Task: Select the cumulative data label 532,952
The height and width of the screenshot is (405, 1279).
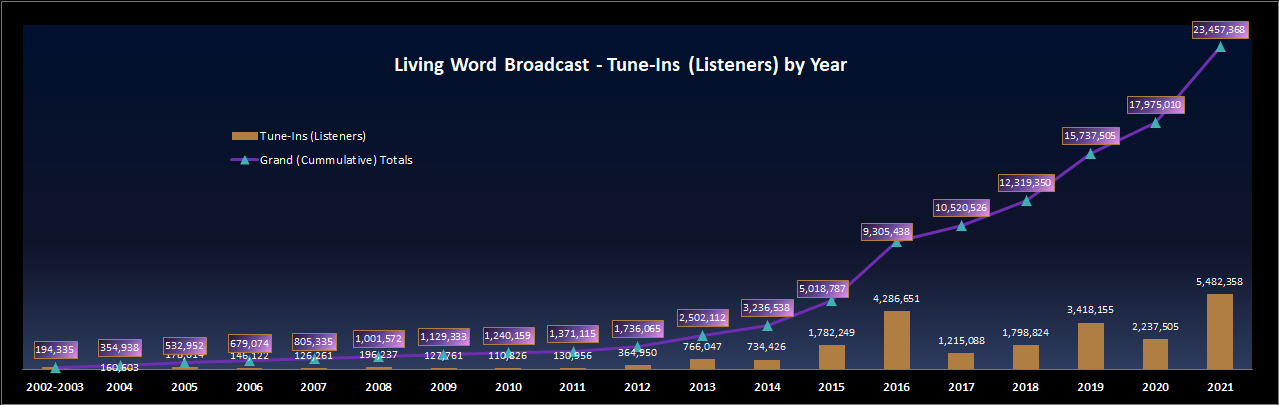Action: pos(184,347)
